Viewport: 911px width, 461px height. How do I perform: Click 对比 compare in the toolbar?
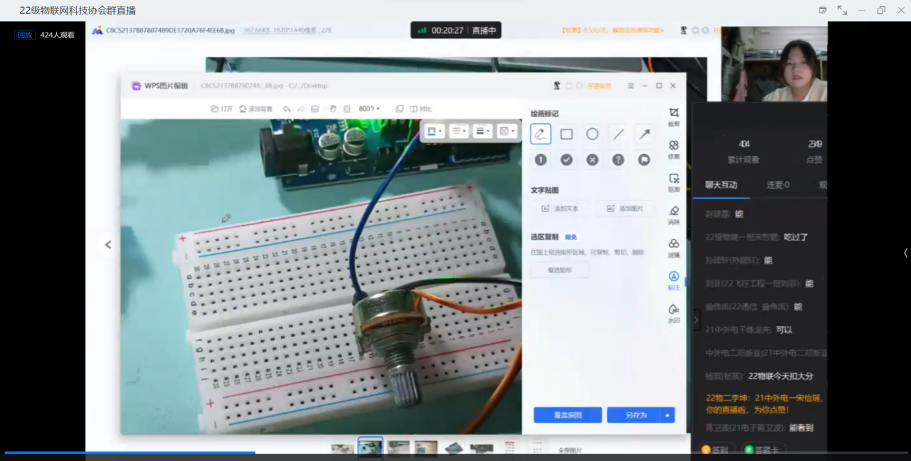421,109
